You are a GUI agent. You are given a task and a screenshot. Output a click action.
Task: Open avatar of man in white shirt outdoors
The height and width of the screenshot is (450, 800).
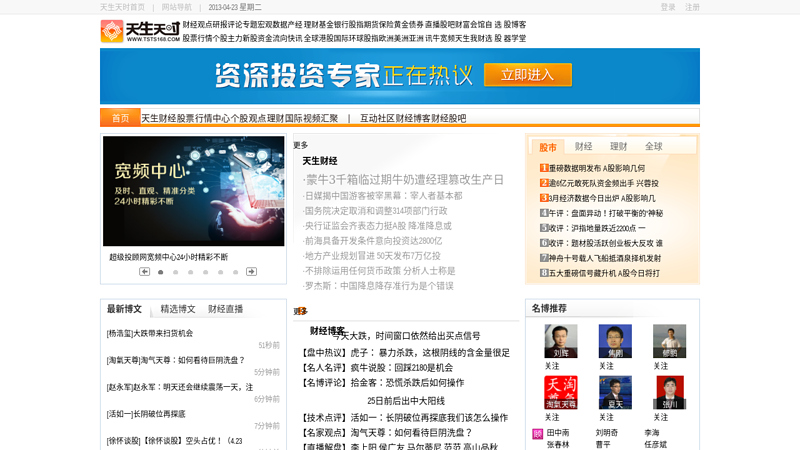pos(669,341)
